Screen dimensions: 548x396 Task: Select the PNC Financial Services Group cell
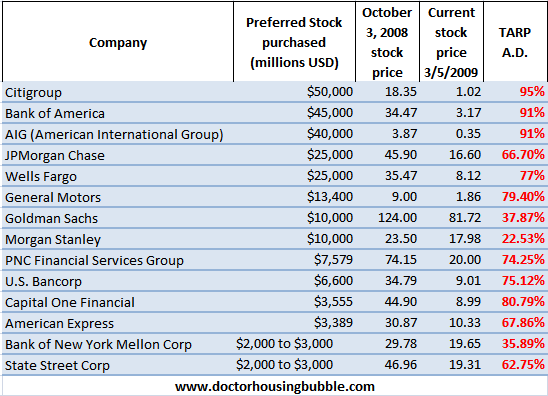tap(94, 260)
